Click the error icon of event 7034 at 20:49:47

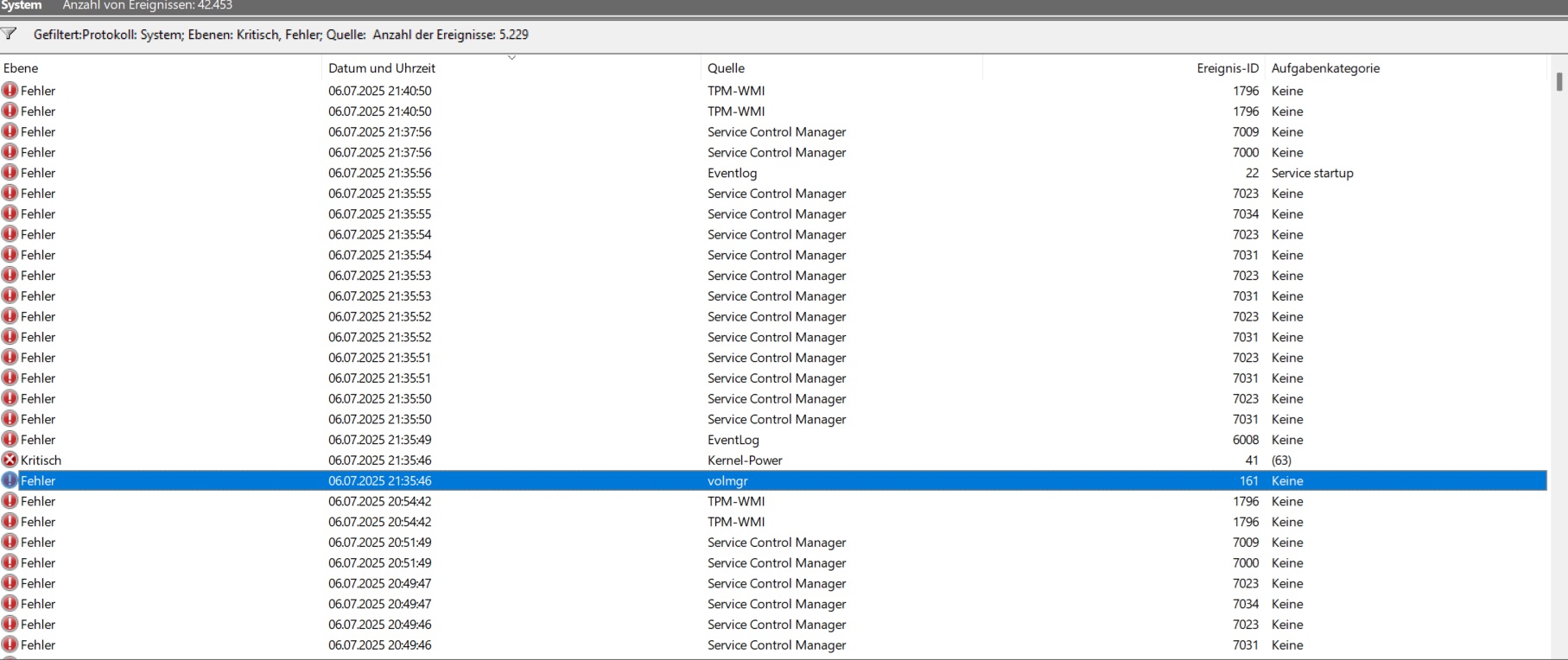coord(10,604)
